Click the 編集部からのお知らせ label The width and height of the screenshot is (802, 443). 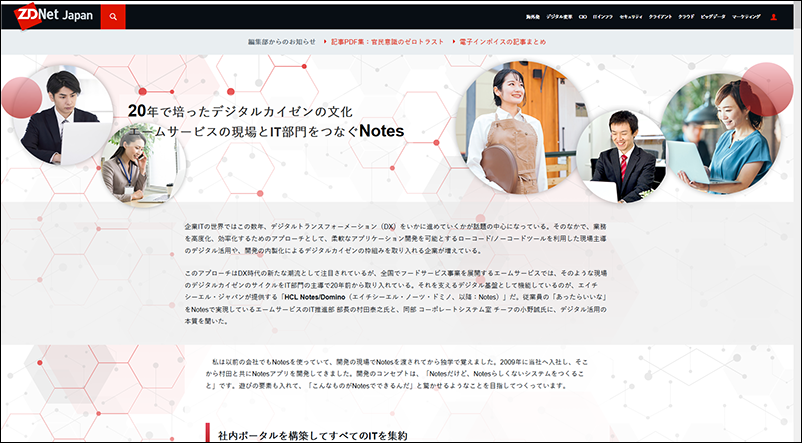point(282,42)
